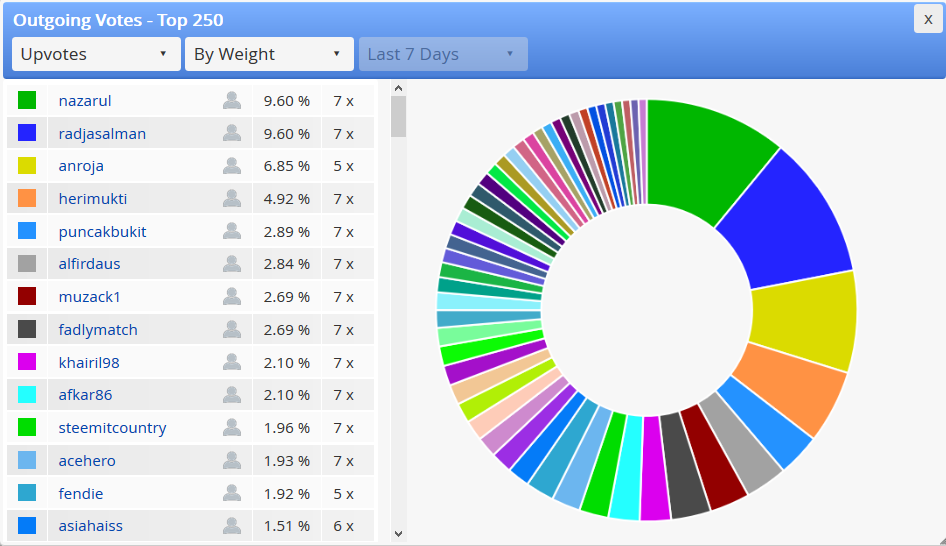Screen dimensions: 946x546
Task: Open acehero account link
Action: pyautogui.click(x=87, y=460)
